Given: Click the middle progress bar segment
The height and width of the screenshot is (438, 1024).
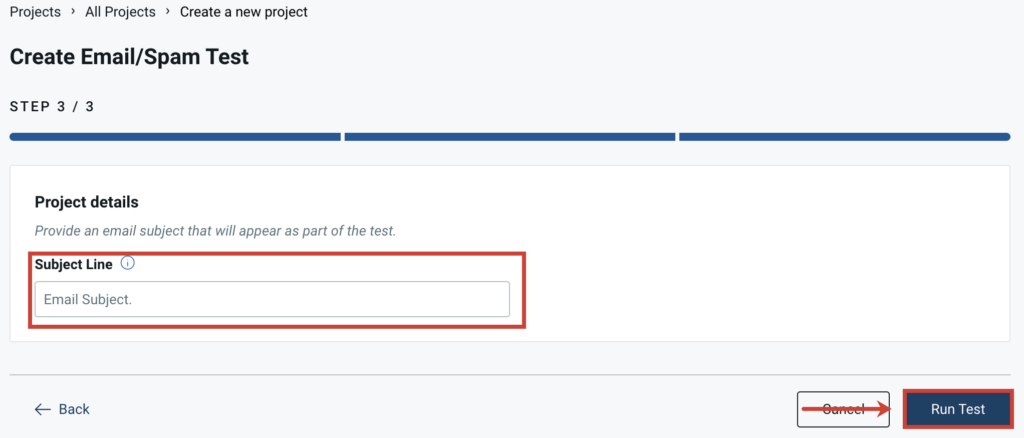Looking at the screenshot, I should click(509, 136).
